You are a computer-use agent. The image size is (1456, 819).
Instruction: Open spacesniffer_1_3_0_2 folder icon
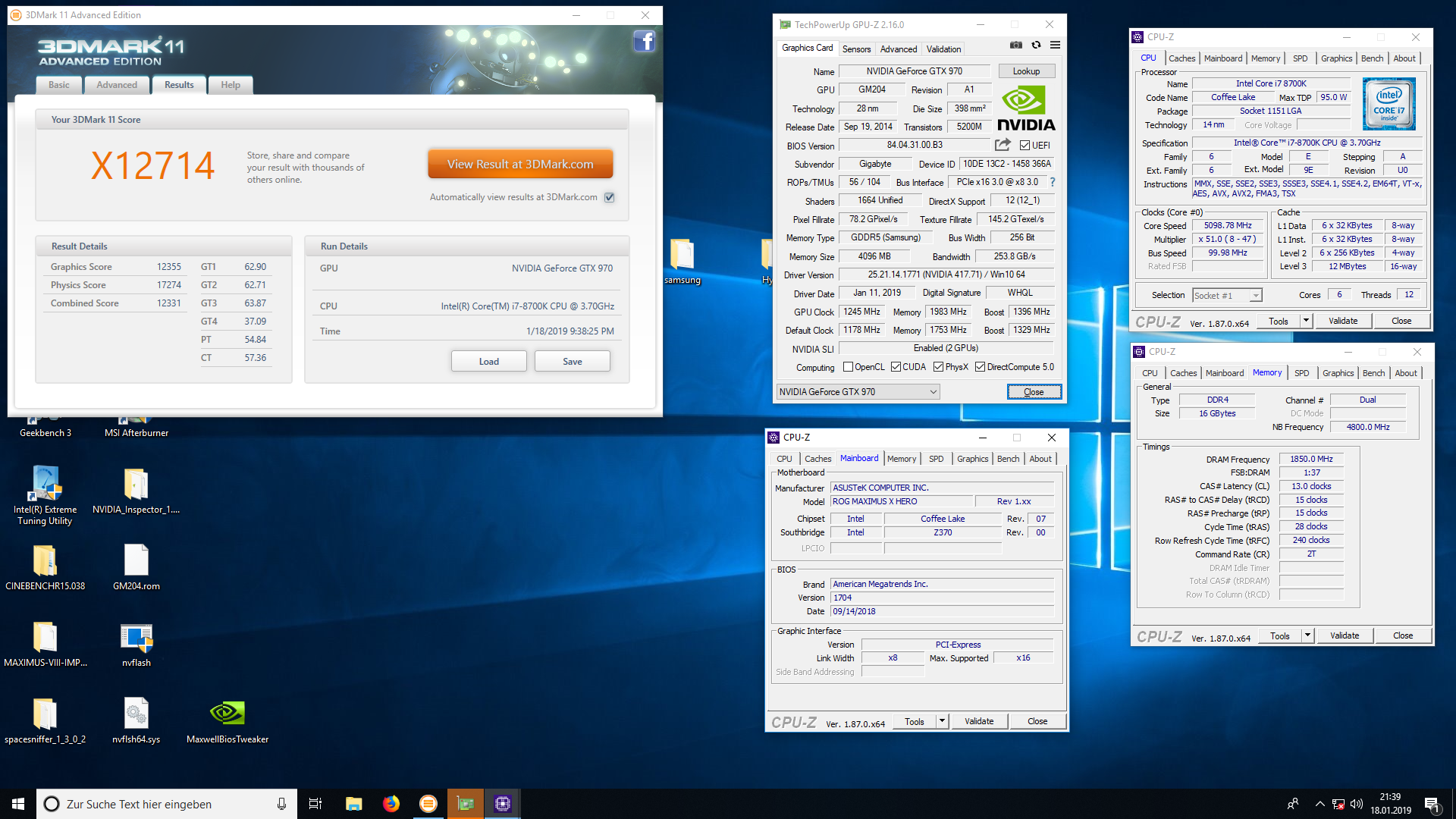pos(45,720)
